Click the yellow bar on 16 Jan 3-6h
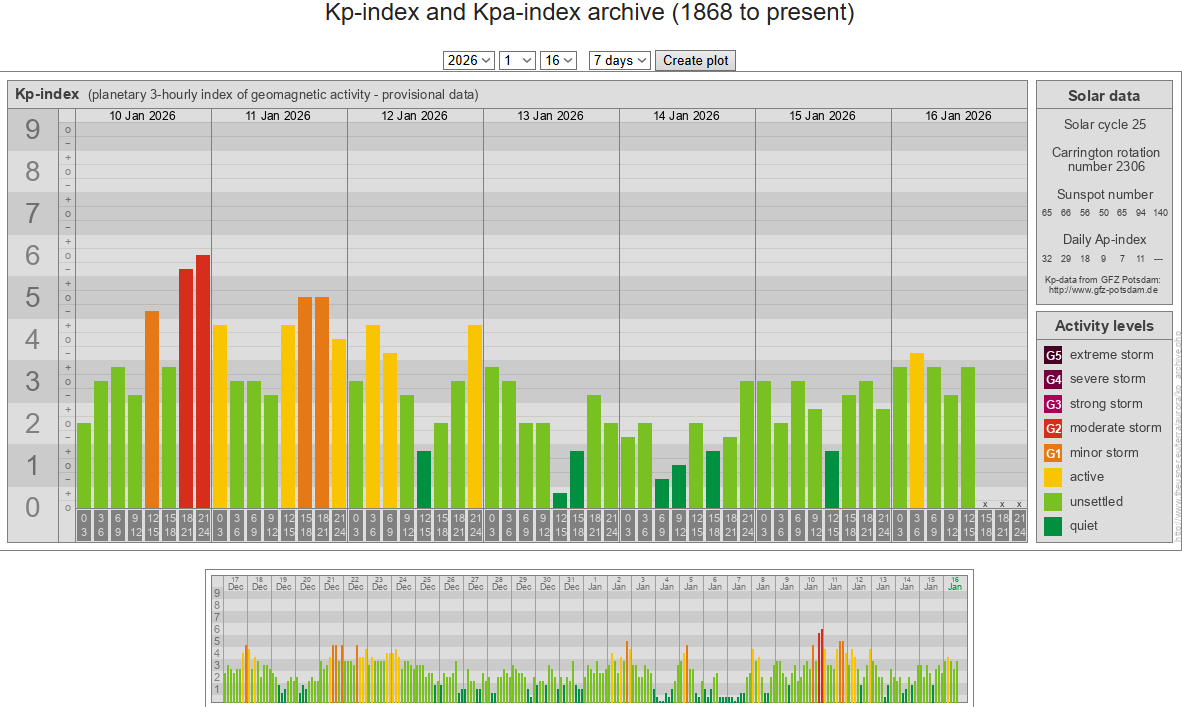This screenshot has width=1182, height=707. pyautogui.click(x=917, y=430)
